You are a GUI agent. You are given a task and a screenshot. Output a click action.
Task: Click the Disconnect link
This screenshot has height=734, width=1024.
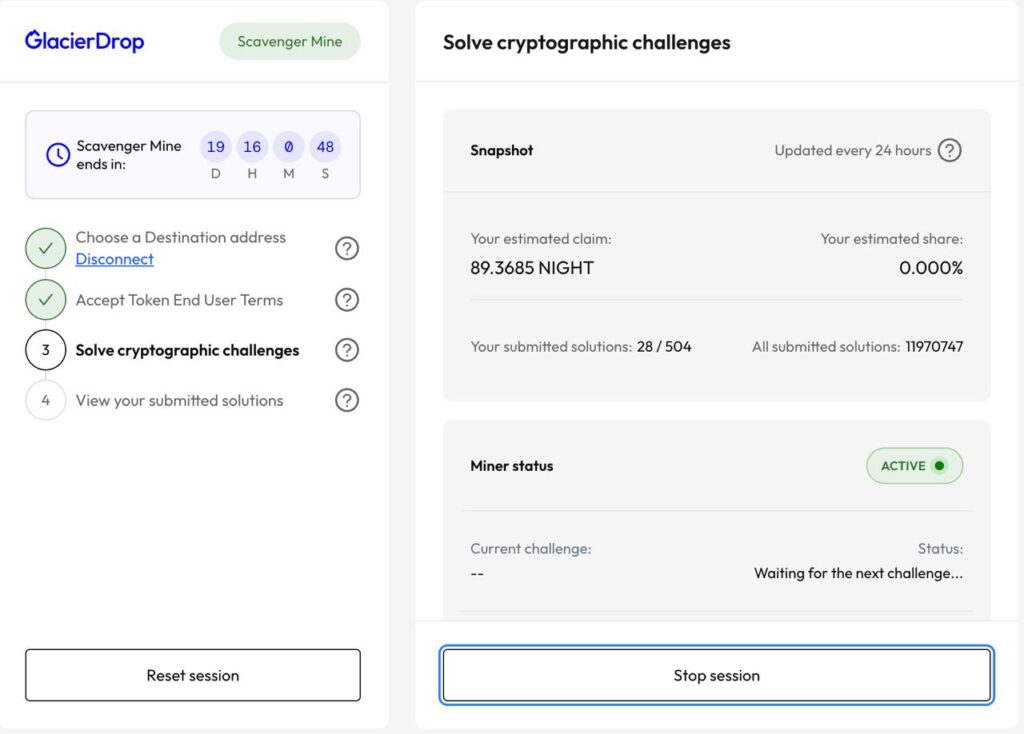[x=115, y=259]
